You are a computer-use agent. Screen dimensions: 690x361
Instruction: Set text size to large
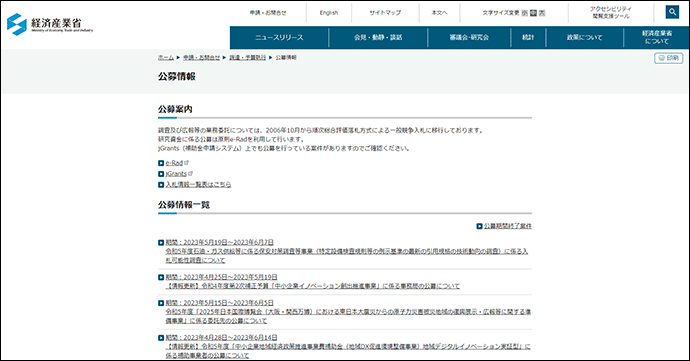pos(542,13)
